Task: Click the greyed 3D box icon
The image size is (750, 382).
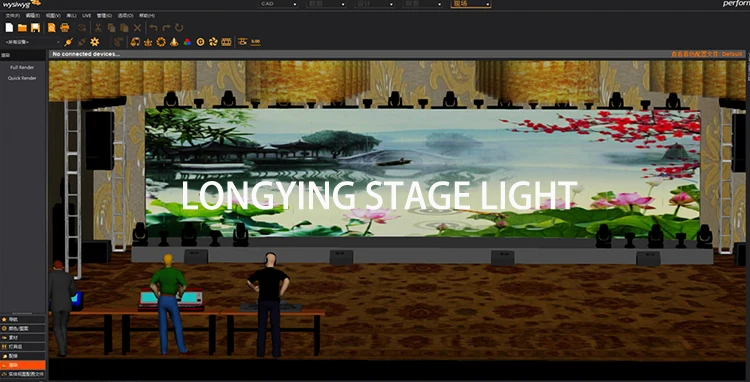Action: click(x=82, y=28)
